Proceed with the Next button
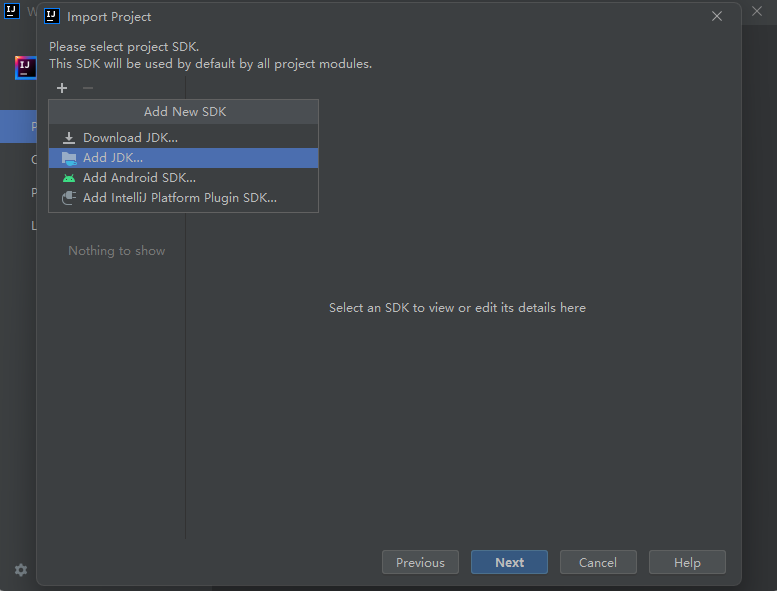Screen dimensions: 777x591 509,562
